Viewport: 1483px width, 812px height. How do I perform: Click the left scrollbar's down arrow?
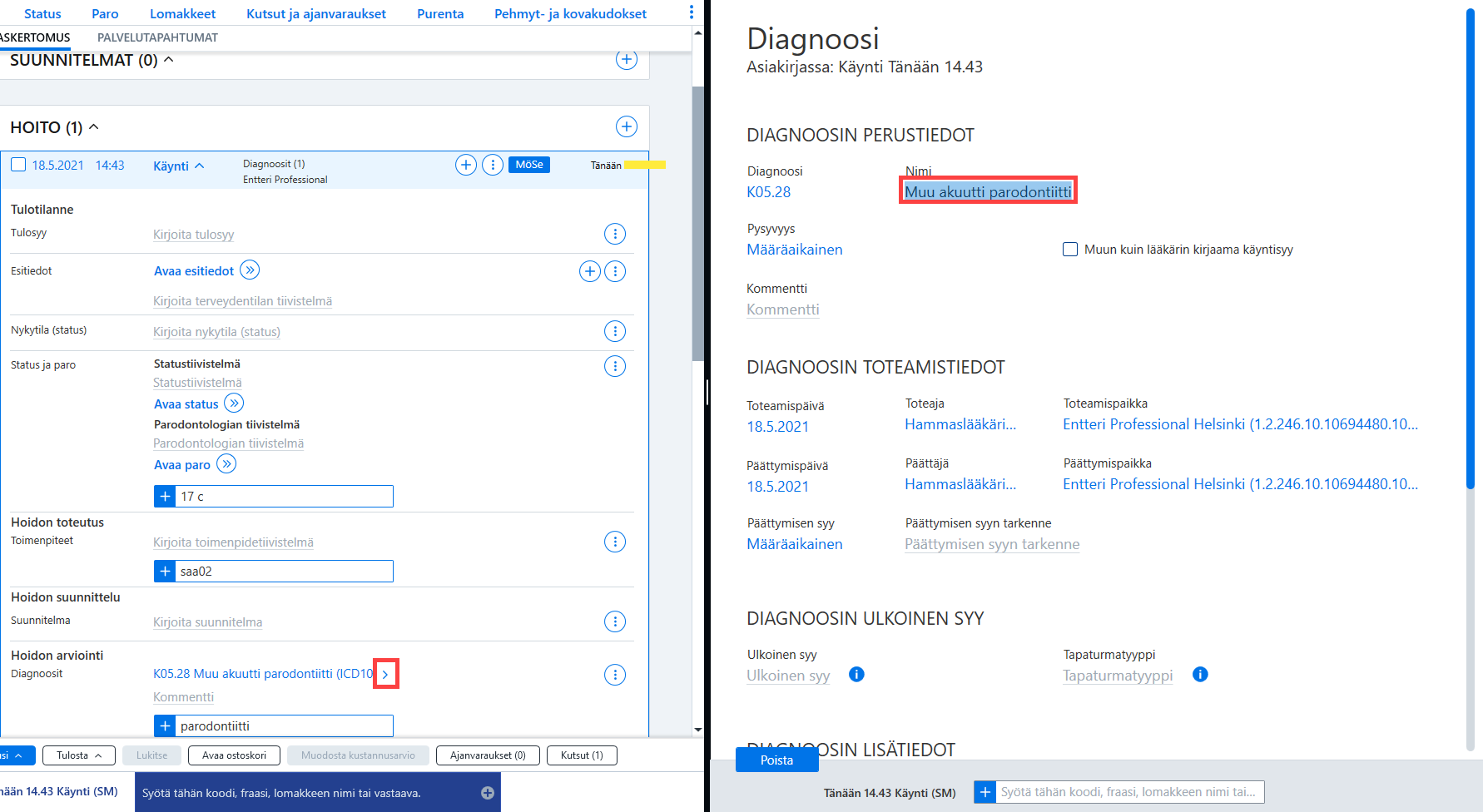697,730
